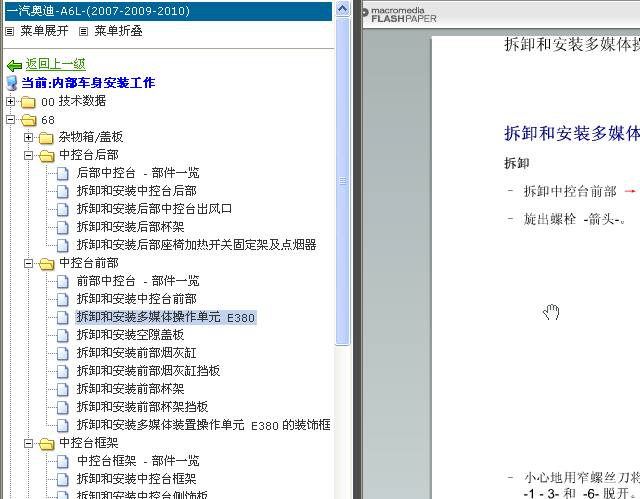Select the 中控台前部 folder label

pyautogui.click(x=89, y=263)
